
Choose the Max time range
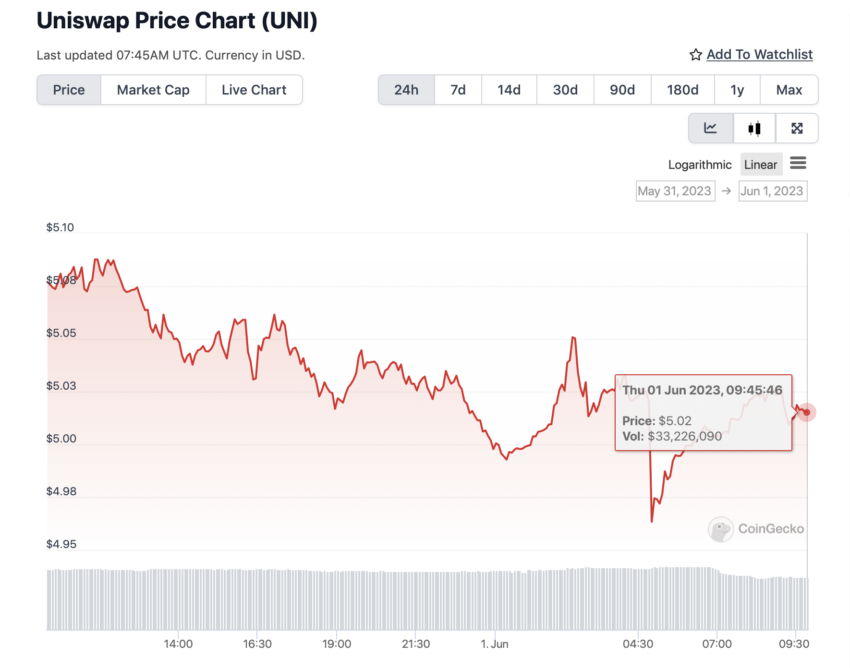pos(789,90)
